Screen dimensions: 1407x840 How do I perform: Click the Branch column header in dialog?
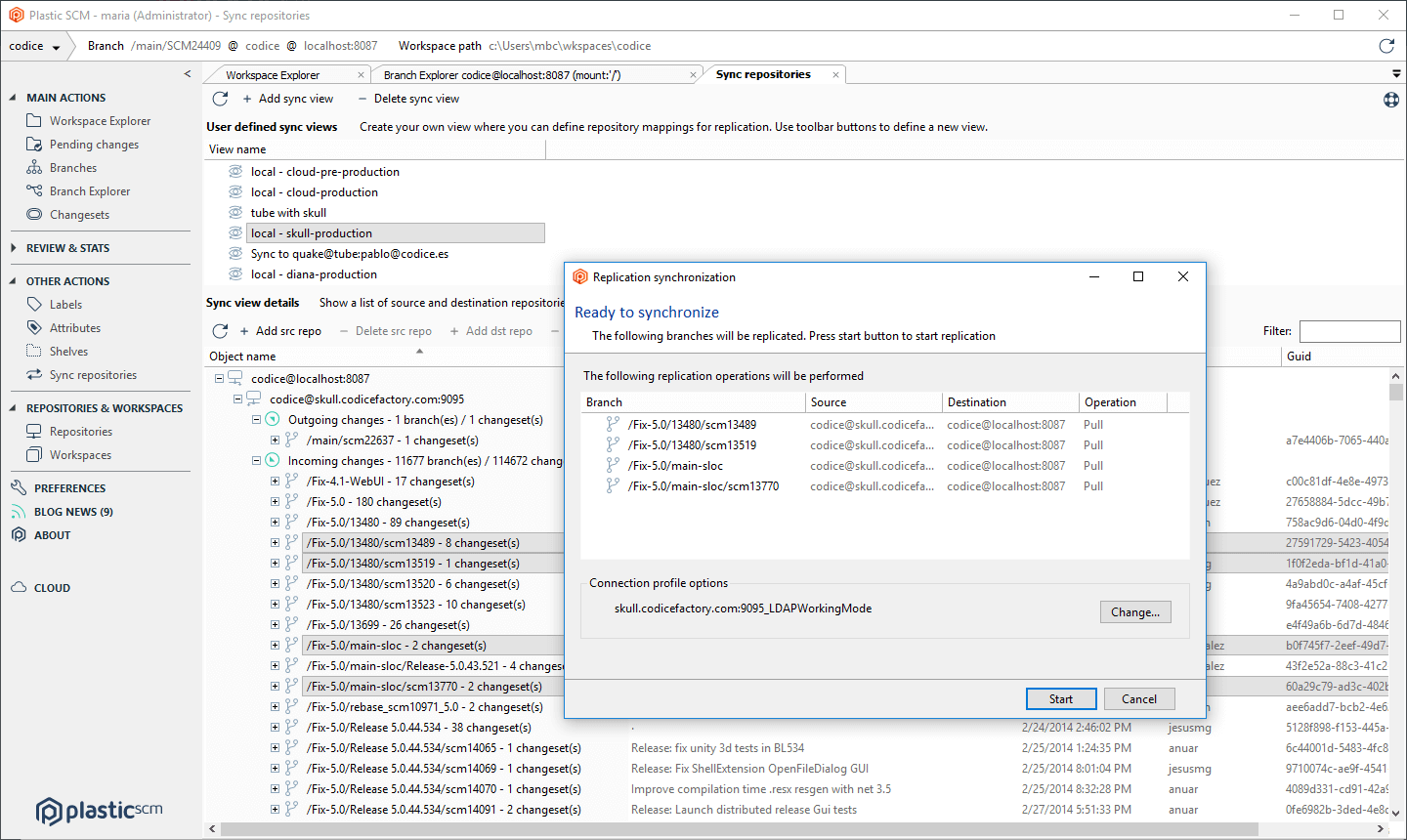coord(693,402)
